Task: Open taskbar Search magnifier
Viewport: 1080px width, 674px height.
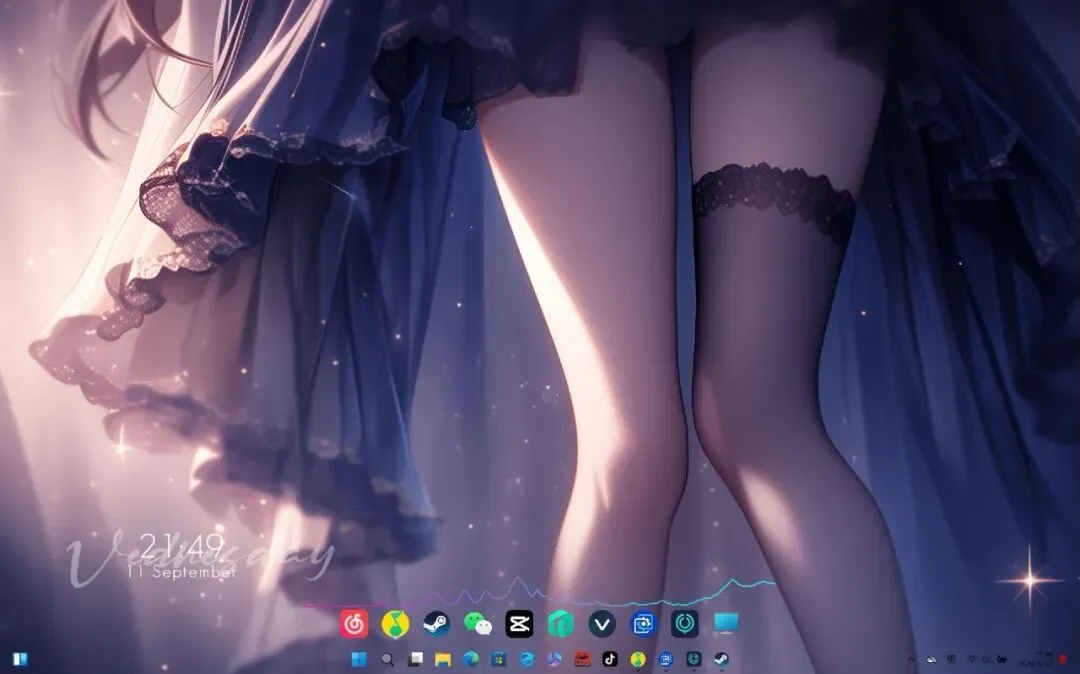Action: (388, 660)
